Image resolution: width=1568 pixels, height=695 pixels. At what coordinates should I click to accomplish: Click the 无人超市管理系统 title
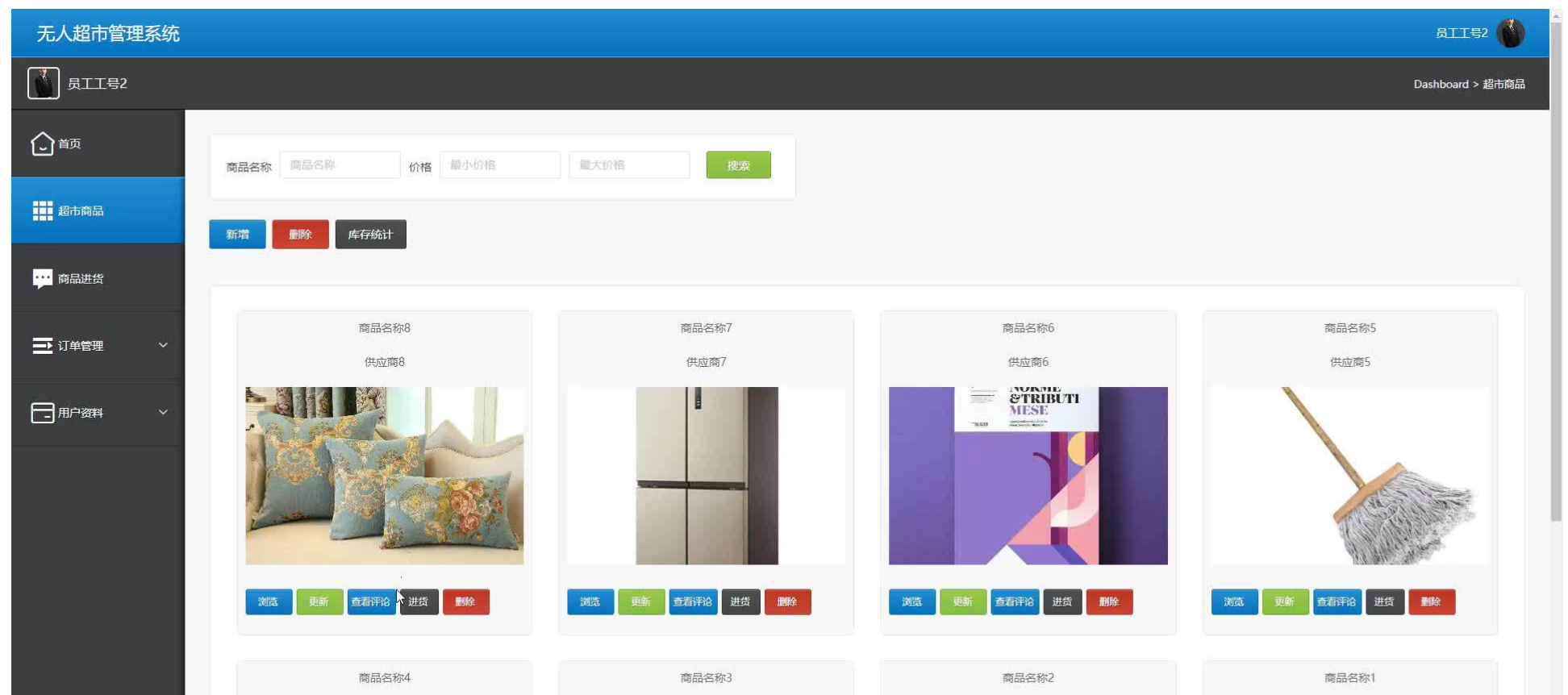[108, 33]
